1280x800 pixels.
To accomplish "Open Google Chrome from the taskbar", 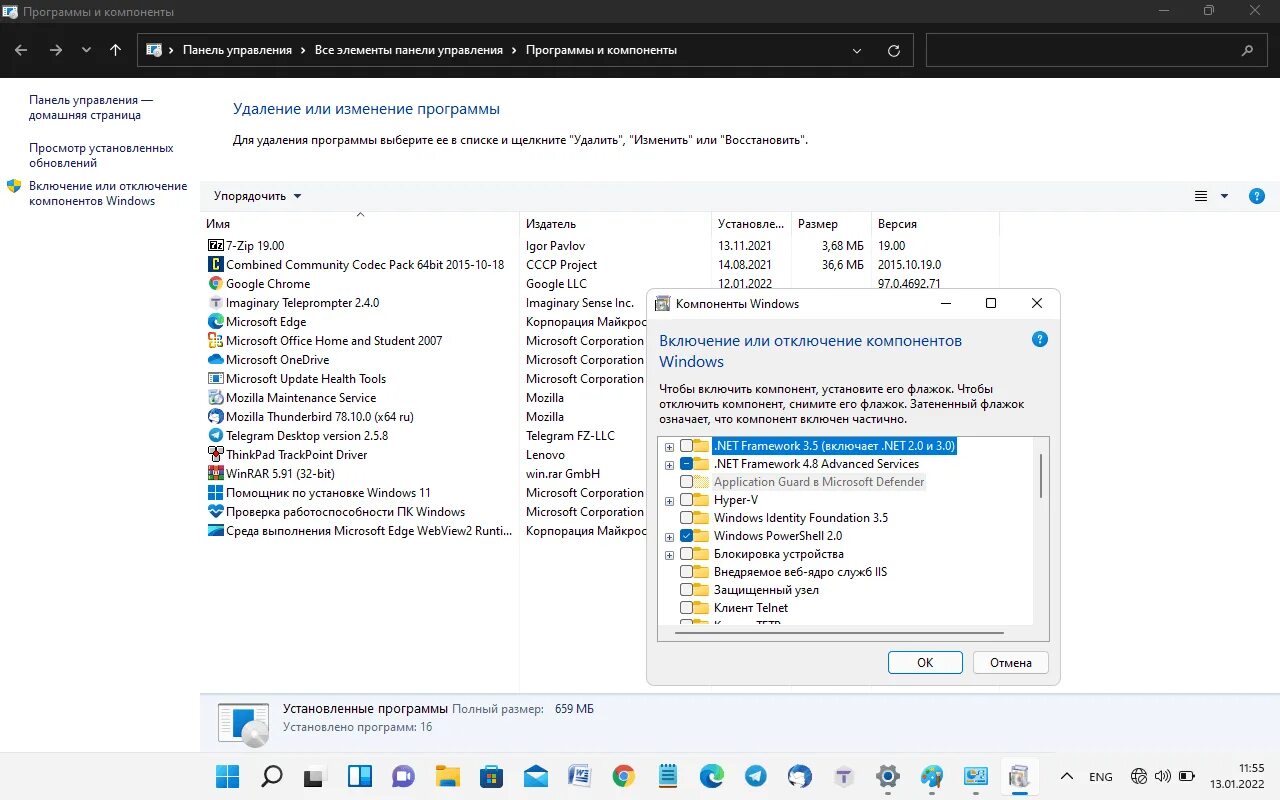I will [624, 776].
